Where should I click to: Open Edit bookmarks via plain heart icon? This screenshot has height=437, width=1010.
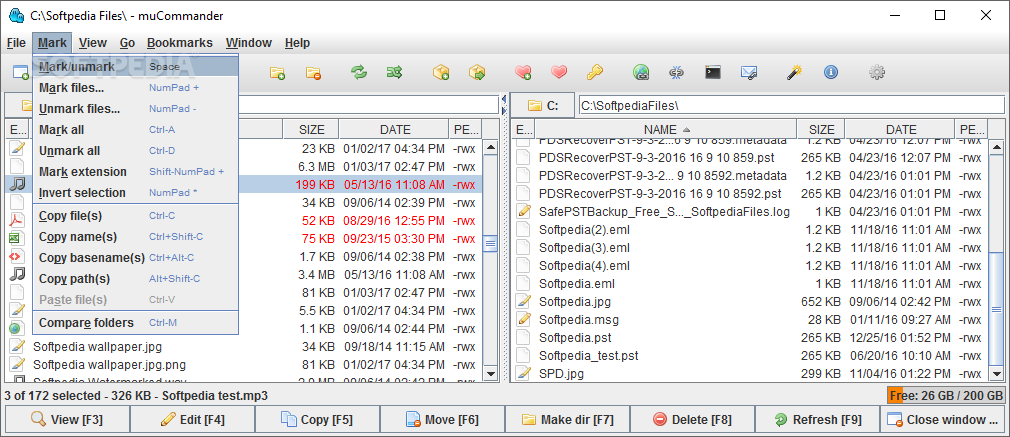pyautogui.click(x=559, y=72)
